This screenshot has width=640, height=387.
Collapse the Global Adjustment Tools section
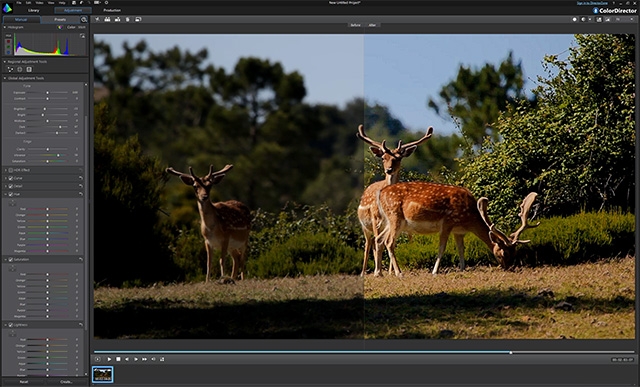(x=5, y=78)
